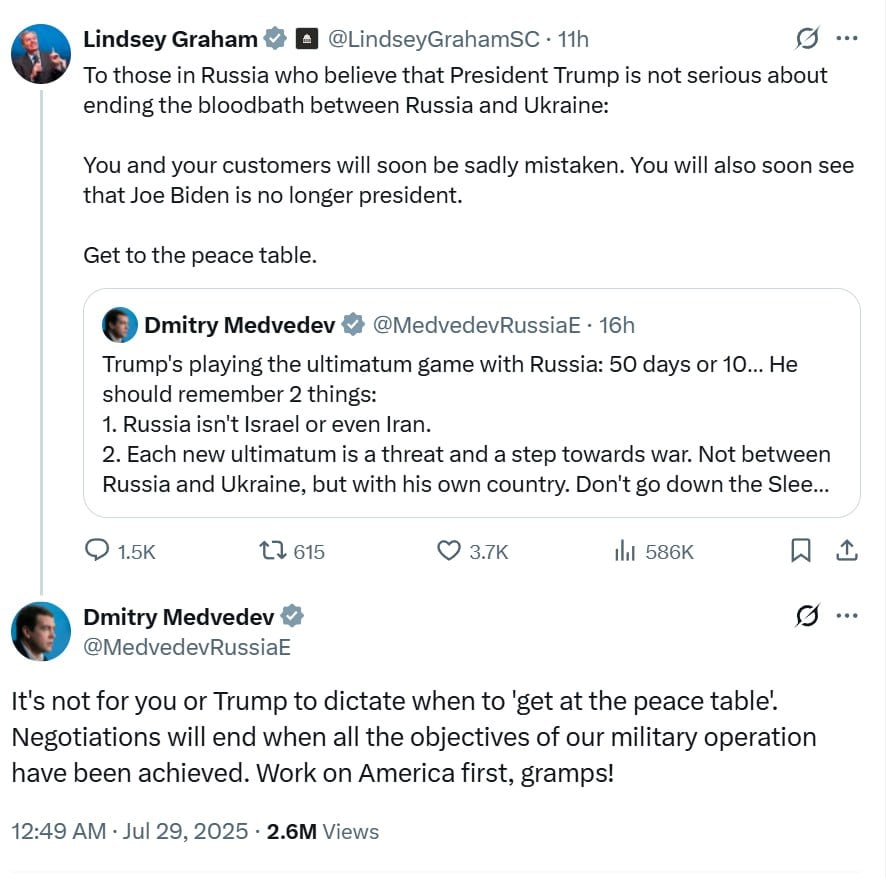The width and height of the screenshot is (895, 878).
Task: Click the @LindseyGrahamSC handle
Action: click(434, 39)
